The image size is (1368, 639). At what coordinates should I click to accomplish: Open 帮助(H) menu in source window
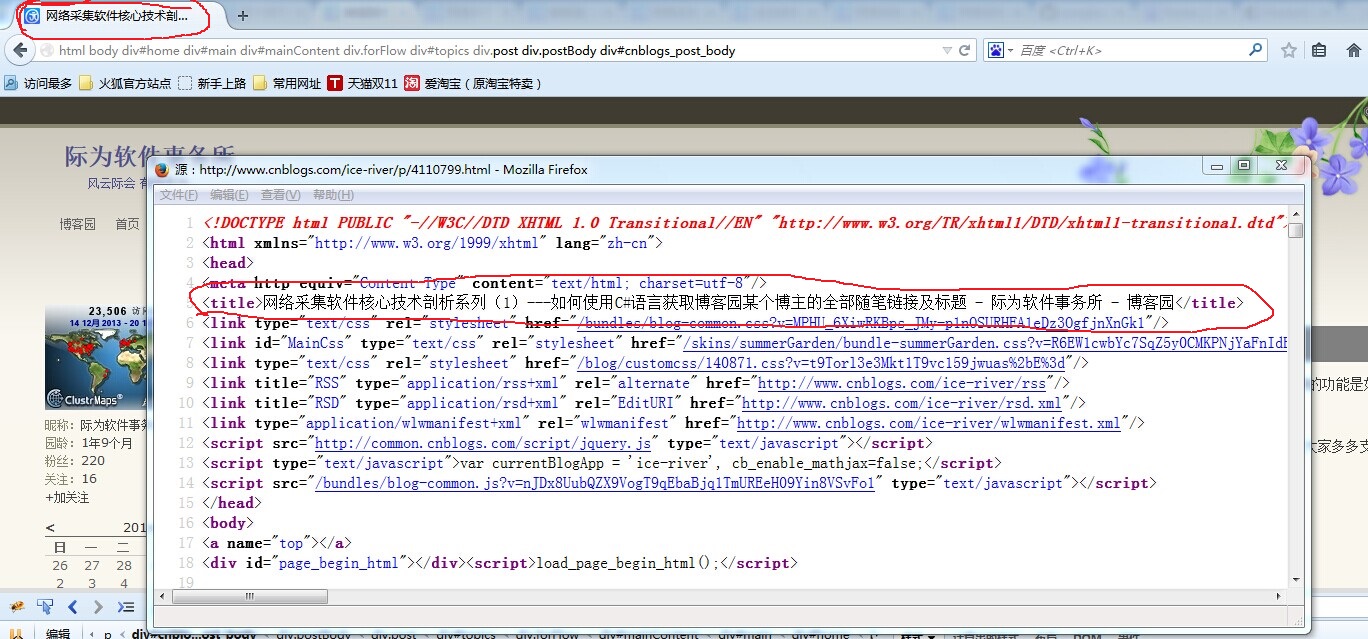[x=333, y=195]
